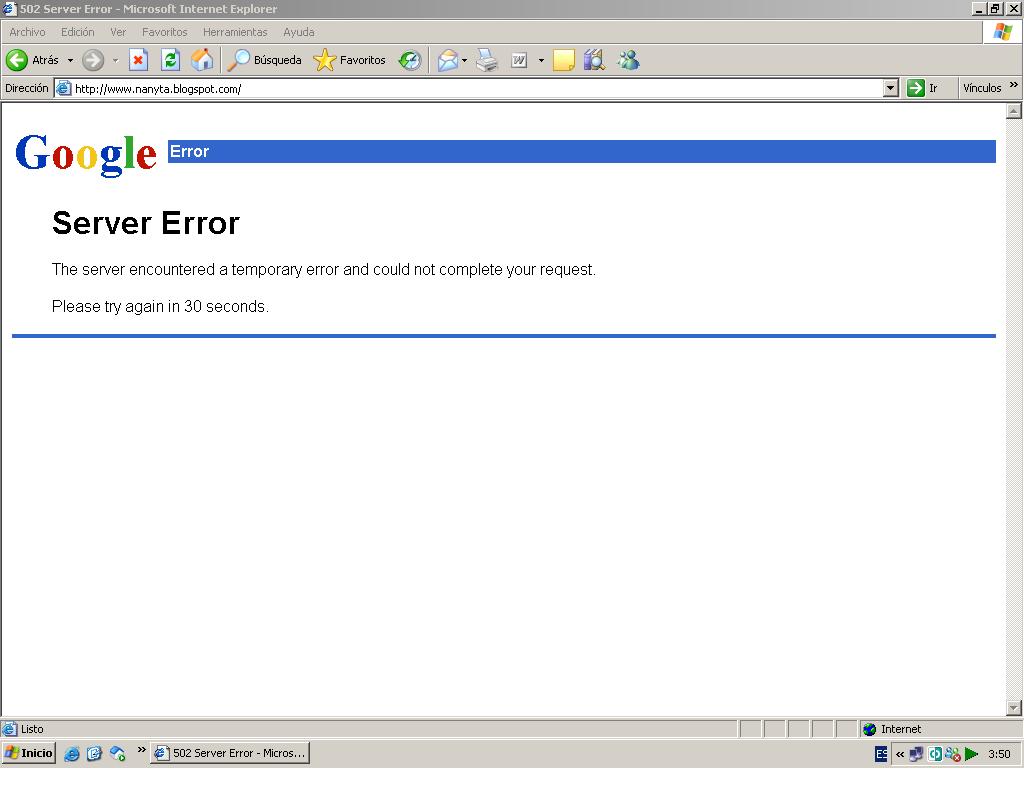This screenshot has width=1024, height=800.
Task: Open the Inicio start menu
Action: point(29,753)
